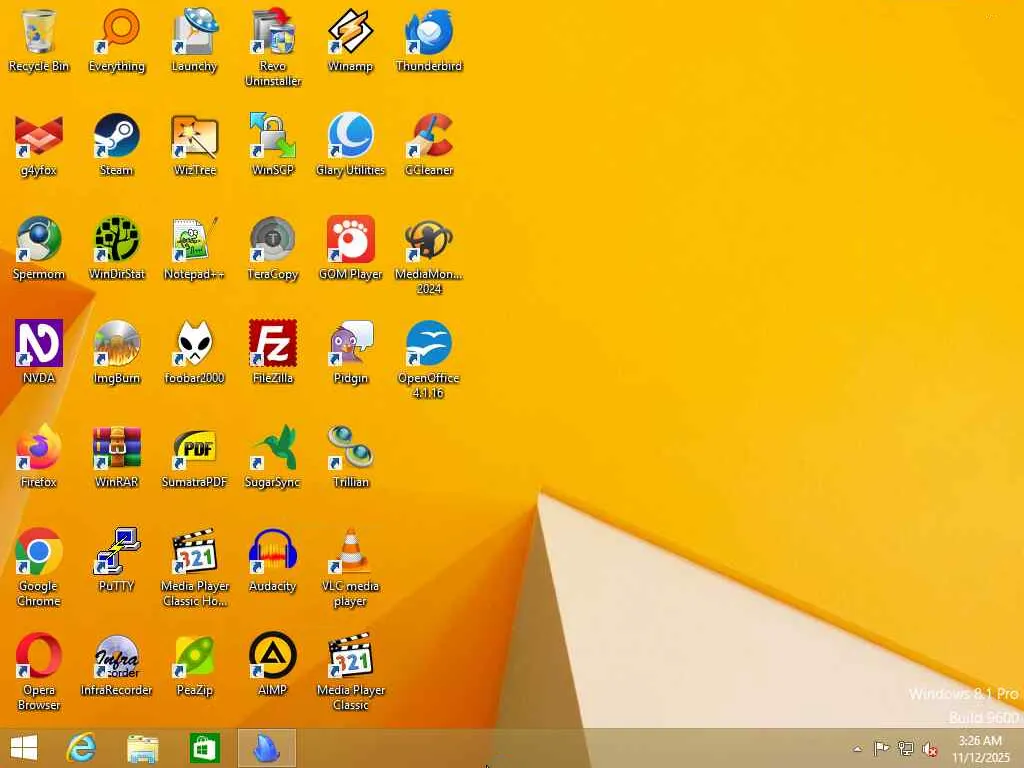
Task: Click the g4yfox desktop icon
Action: (39, 145)
